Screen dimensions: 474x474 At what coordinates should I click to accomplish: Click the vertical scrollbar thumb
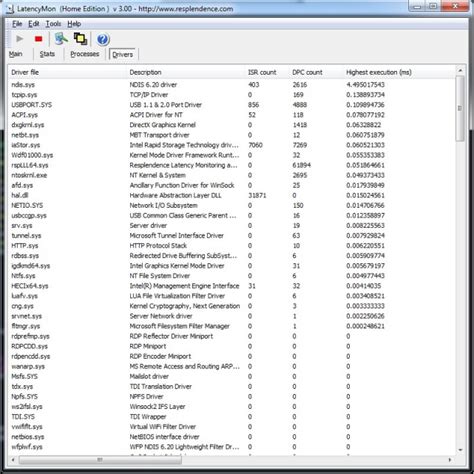point(460,108)
